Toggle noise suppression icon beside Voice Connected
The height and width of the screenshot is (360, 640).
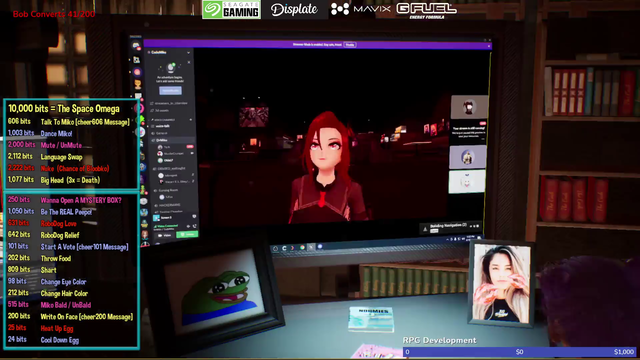188,226
